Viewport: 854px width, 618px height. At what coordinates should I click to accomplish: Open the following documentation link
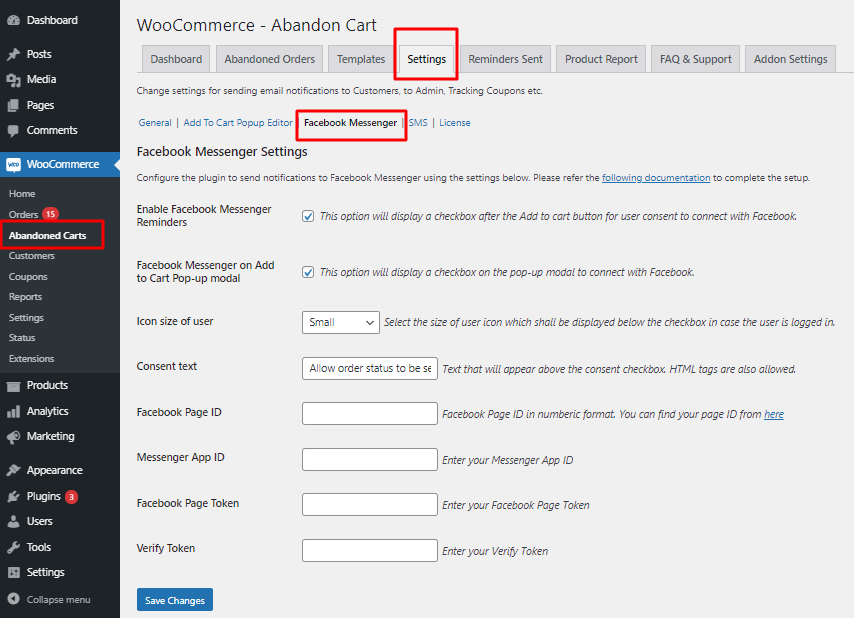656,178
